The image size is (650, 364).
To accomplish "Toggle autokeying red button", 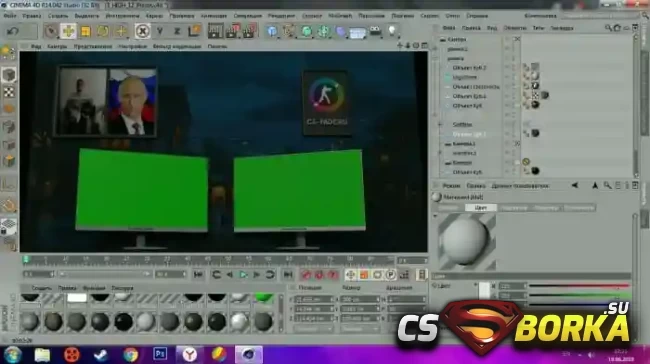I will (319, 274).
